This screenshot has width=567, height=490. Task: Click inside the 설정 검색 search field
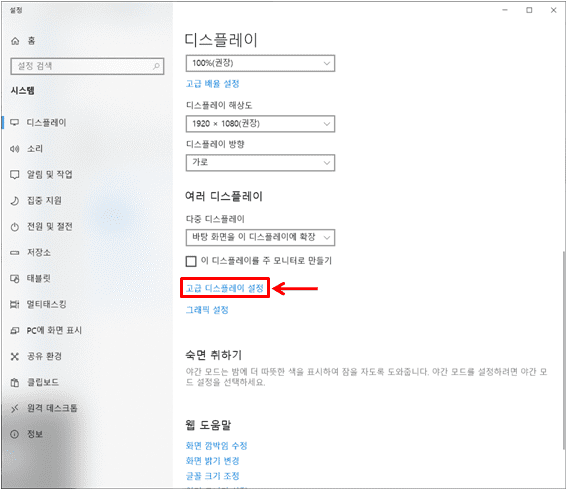click(x=87, y=66)
